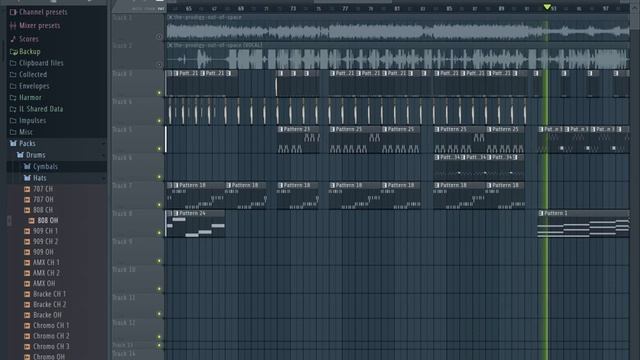The image size is (640, 360).
Task: Click the Track 11 header label
Action: point(124,298)
